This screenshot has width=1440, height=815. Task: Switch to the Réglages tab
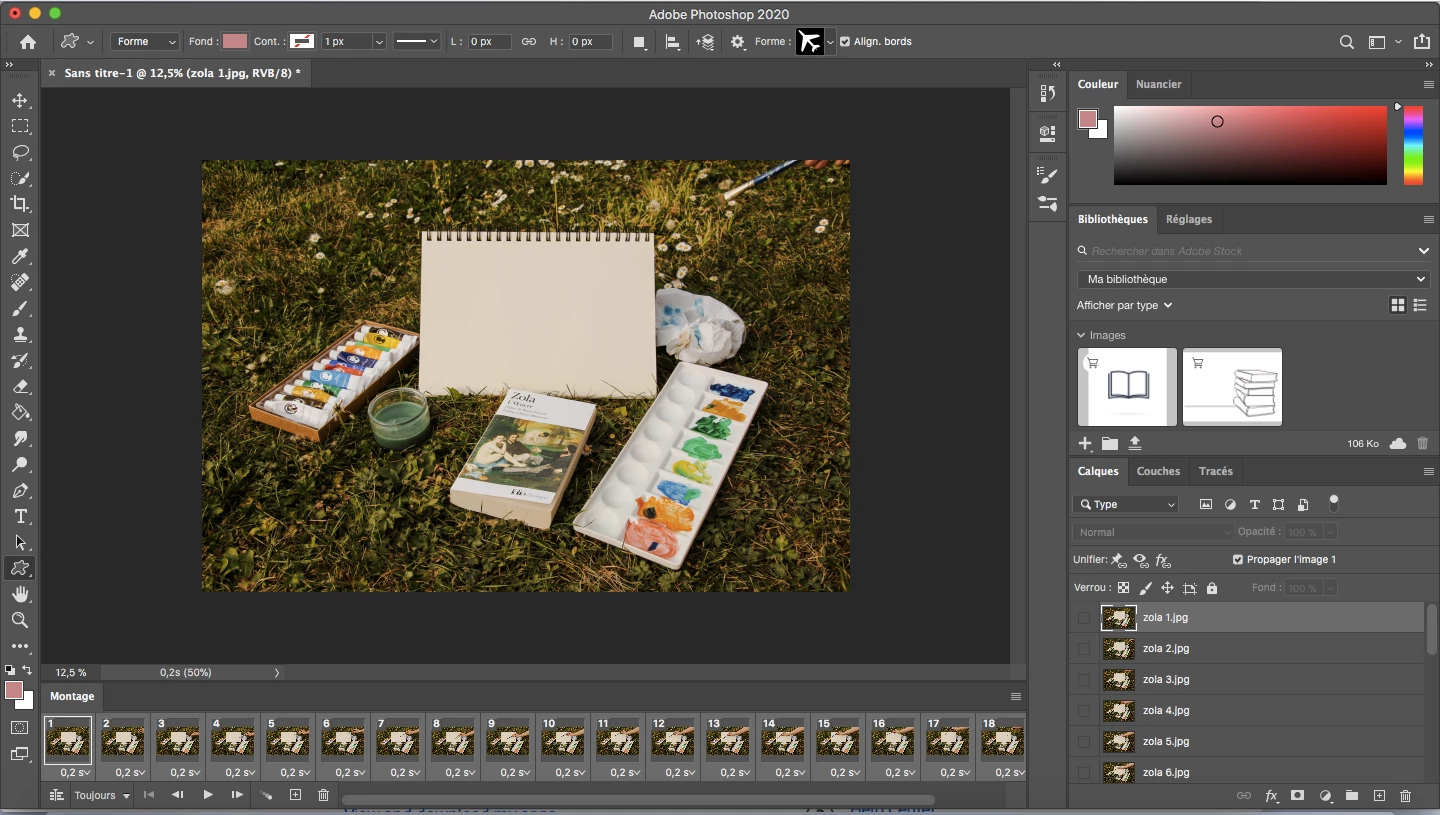click(x=1188, y=220)
